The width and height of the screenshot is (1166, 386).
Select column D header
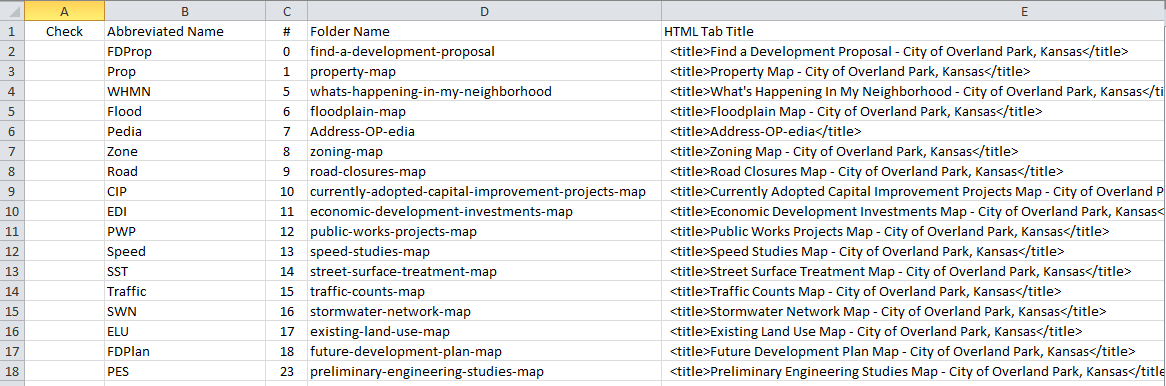484,11
